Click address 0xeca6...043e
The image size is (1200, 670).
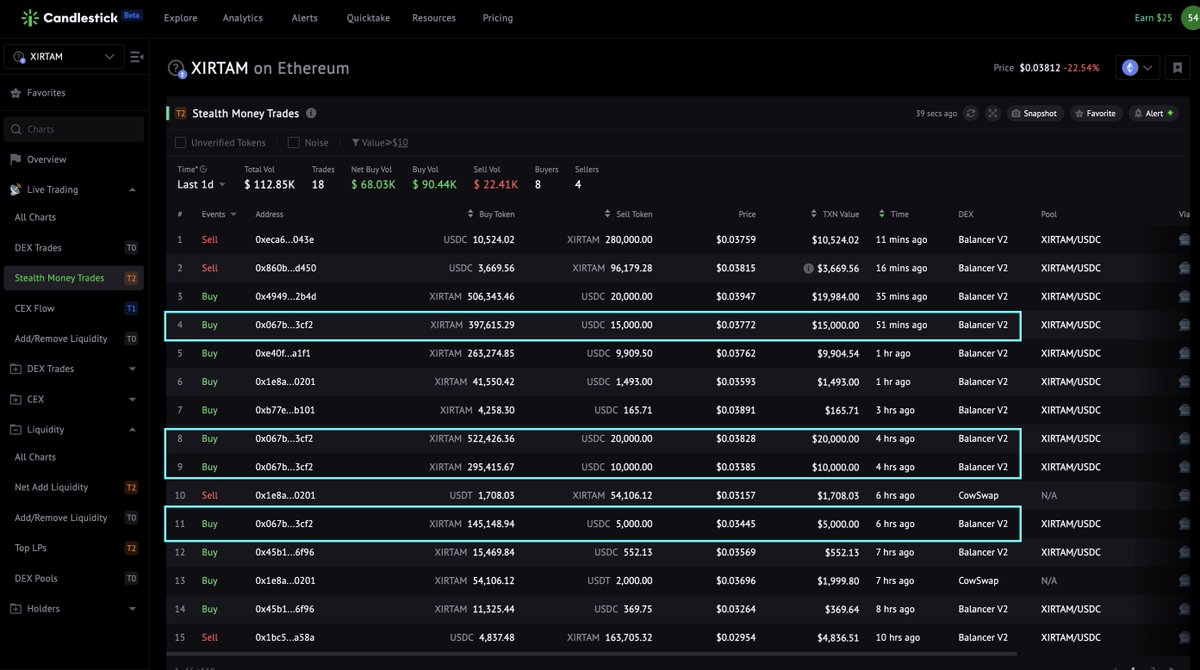(285, 240)
